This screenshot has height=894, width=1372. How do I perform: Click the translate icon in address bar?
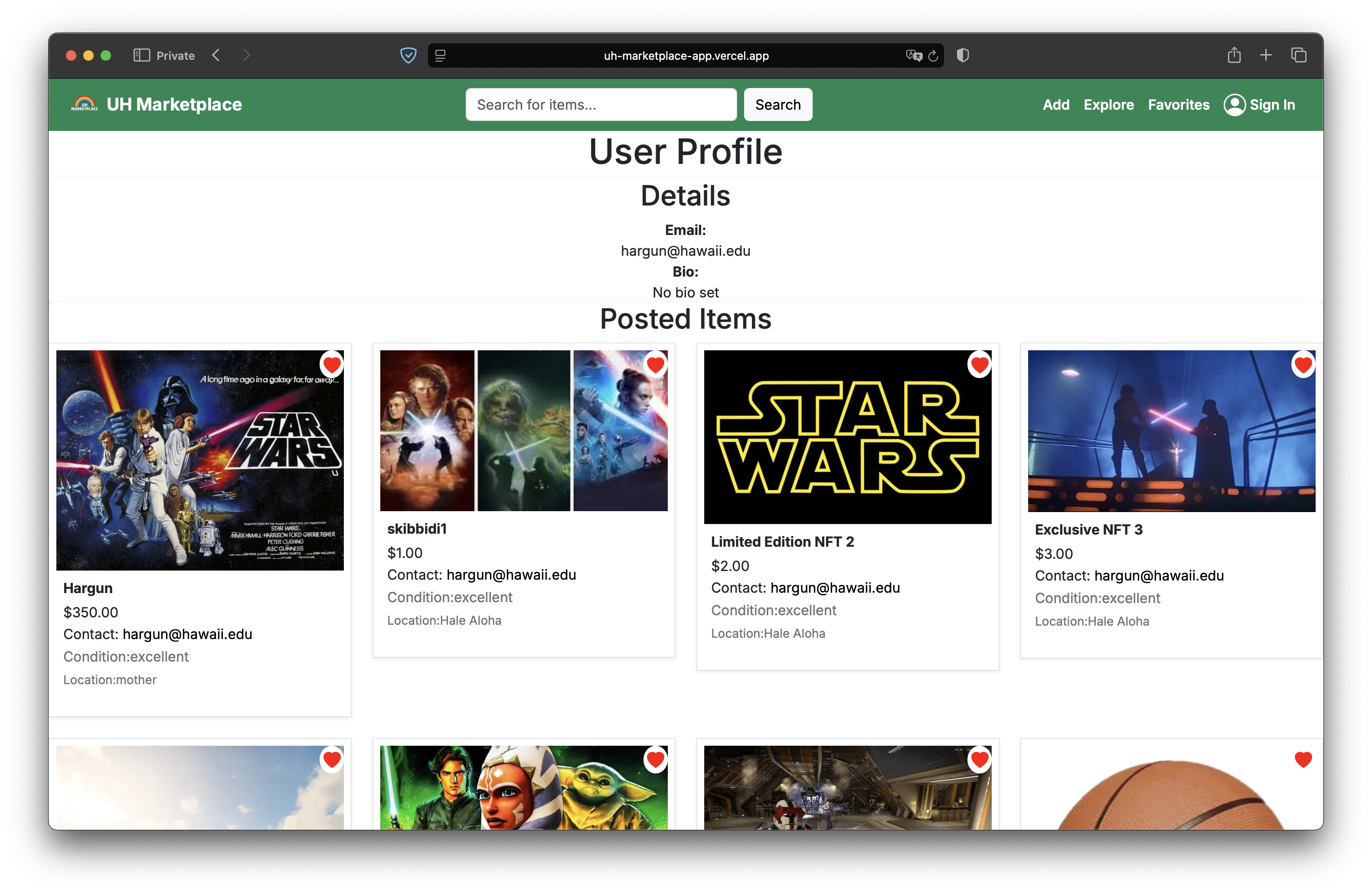click(913, 55)
